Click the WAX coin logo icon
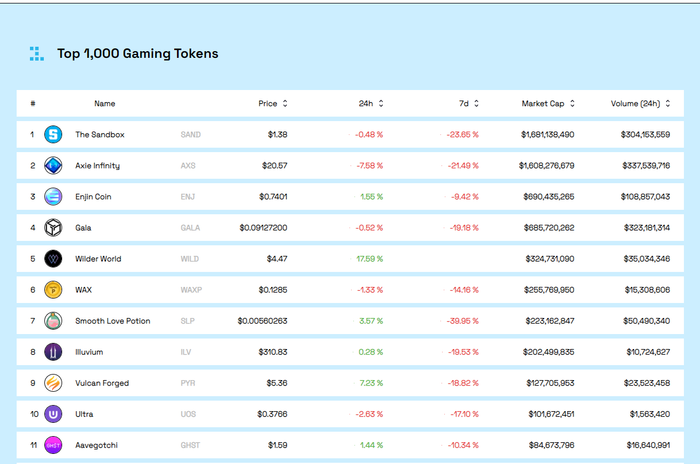The height and width of the screenshot is (464, 700). [x=53, y=290]
